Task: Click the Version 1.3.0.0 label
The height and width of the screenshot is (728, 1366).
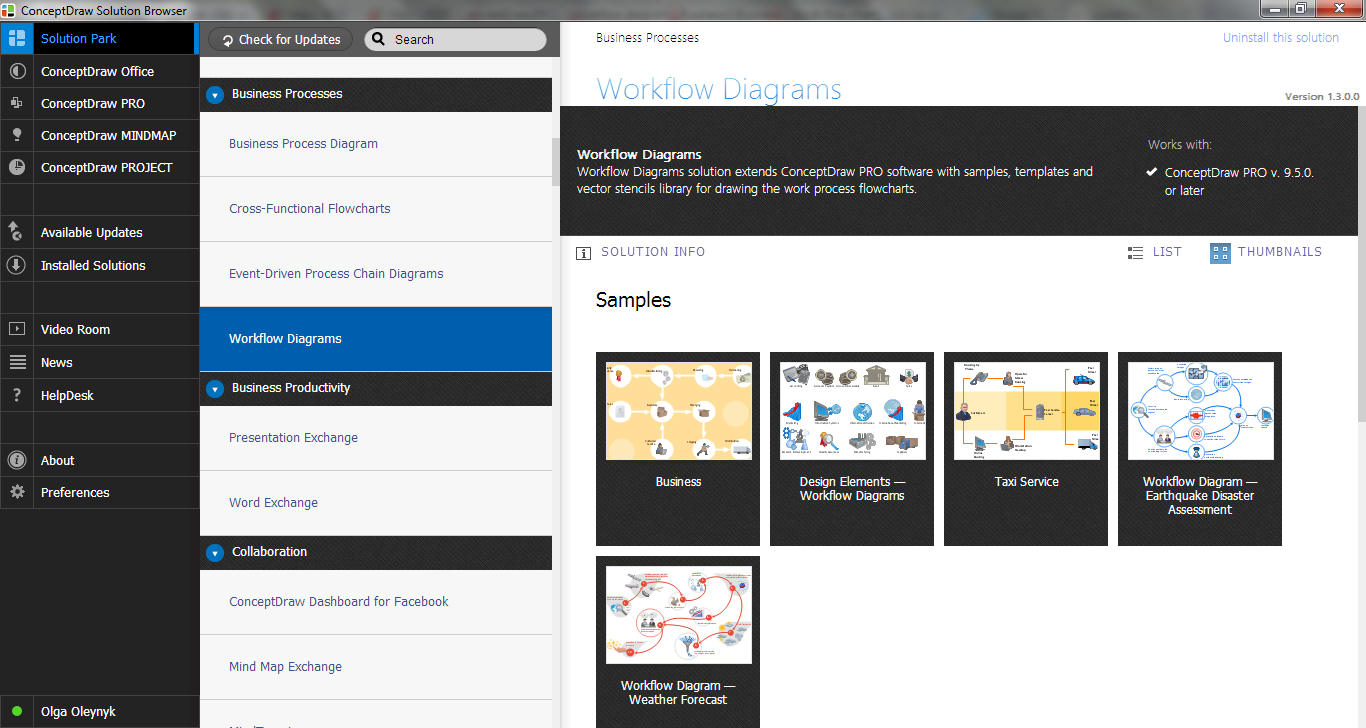Action: [x=1322, y=97]
